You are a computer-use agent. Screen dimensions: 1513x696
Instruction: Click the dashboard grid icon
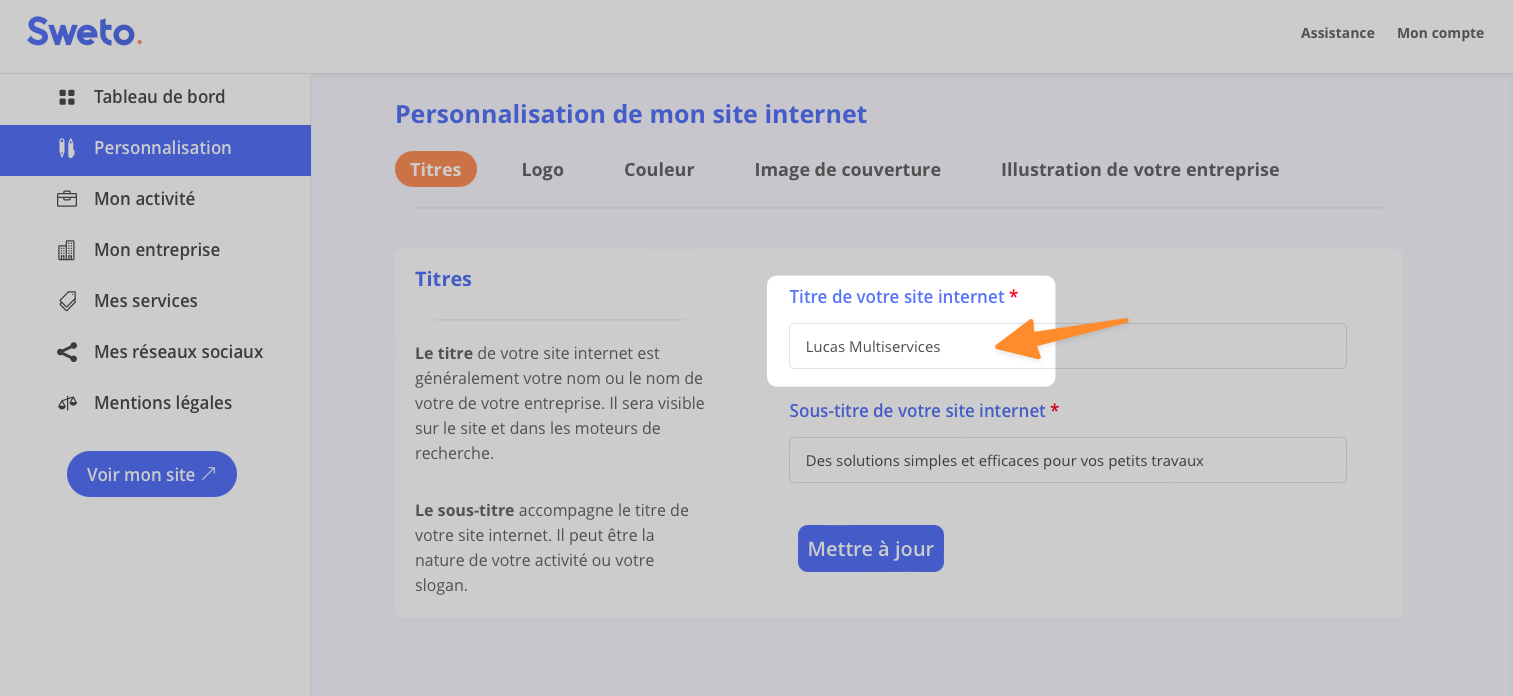67,97
